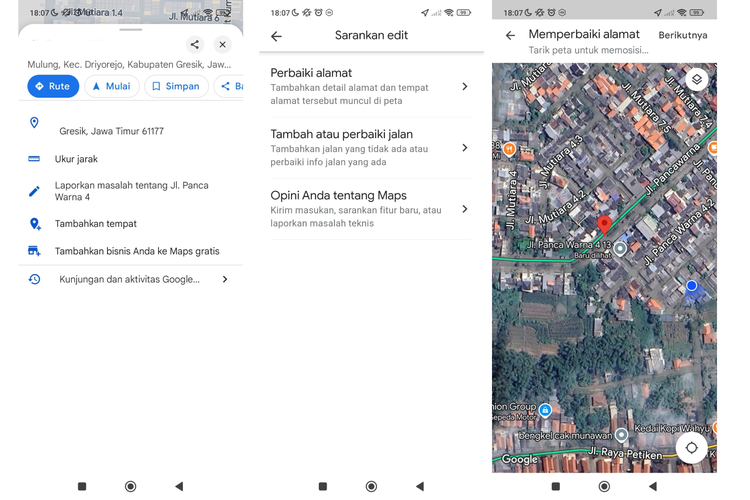Tap the back triangle in middle phone navbar
Viewport: 750px width, 500px height.
(420, 486)
